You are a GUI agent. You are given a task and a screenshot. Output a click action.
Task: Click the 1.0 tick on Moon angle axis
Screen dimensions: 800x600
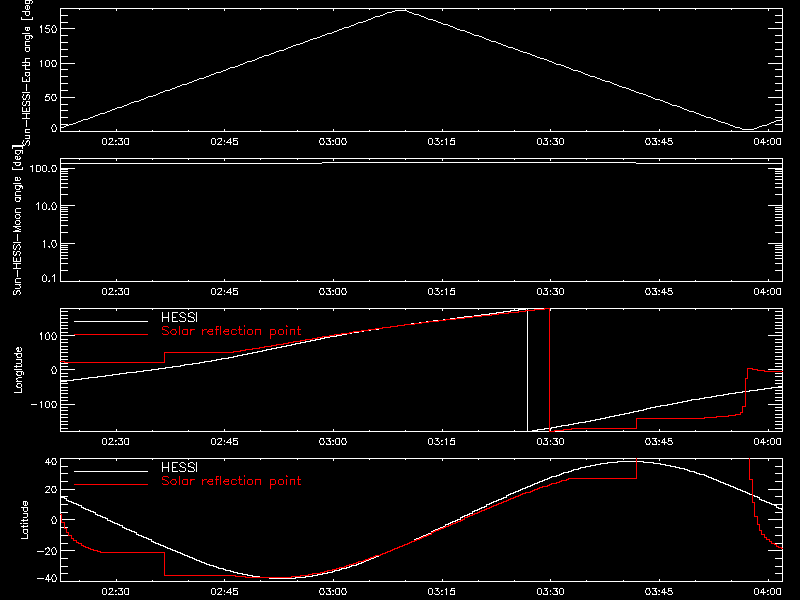49,244
